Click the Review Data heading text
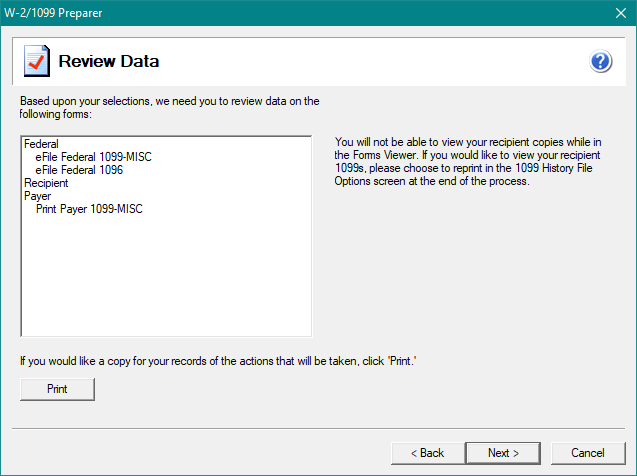Screen dimensions: 637x476 [109, 62]
